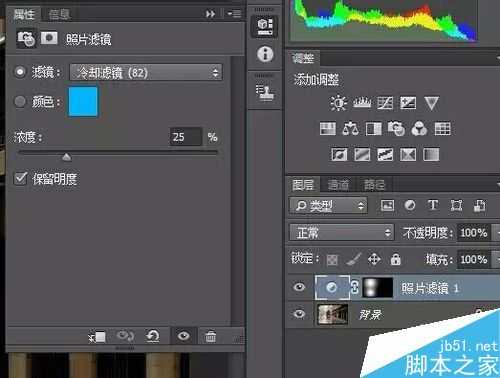The width and height of the screenshot is (500, 378).
Task: Select the 颜色 radio button
Action: (x=20, y=101)
